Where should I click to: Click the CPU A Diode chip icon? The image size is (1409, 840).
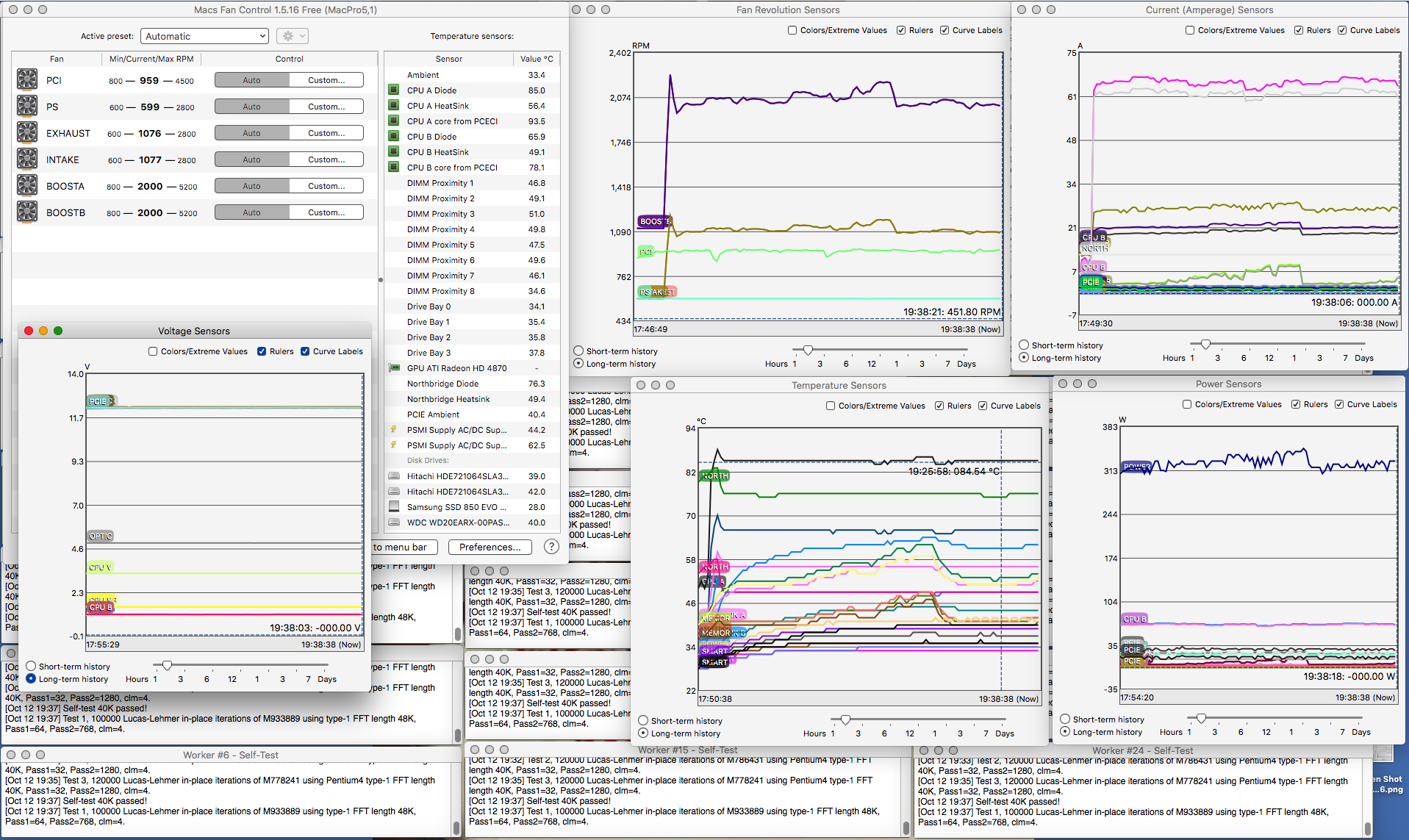(x=394, y=90)
